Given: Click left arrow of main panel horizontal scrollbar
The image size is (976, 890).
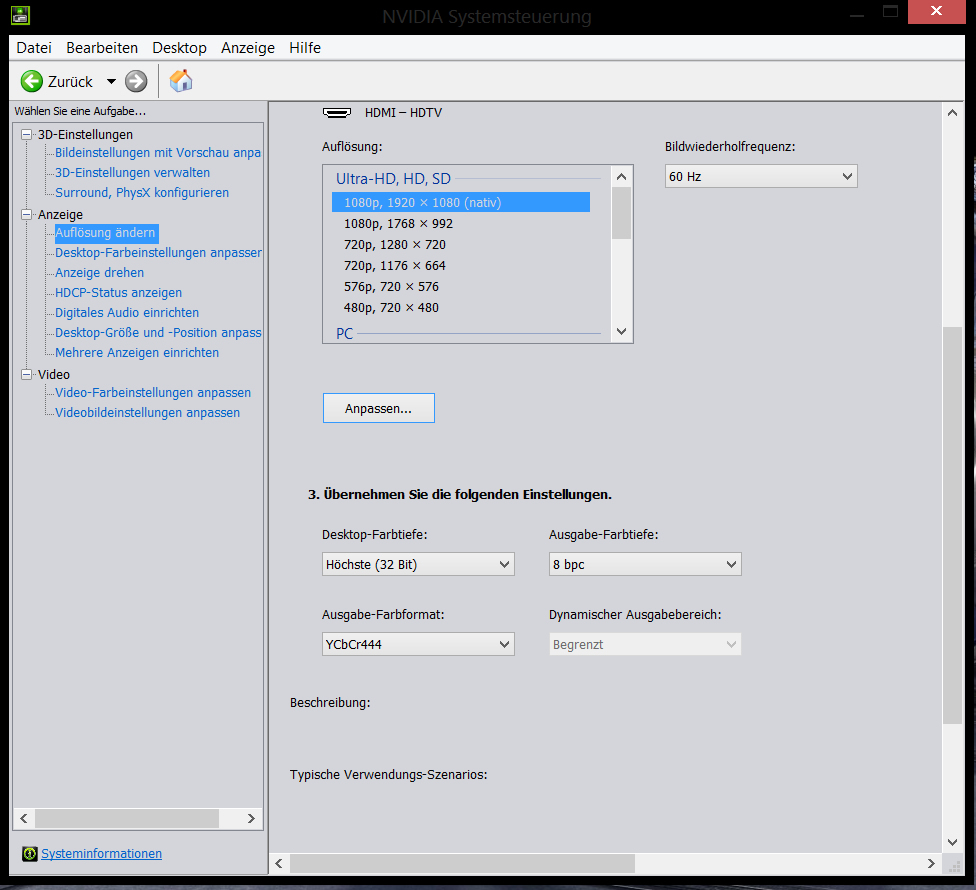Looking at the screenshot, I should click(x=279, y=863).
